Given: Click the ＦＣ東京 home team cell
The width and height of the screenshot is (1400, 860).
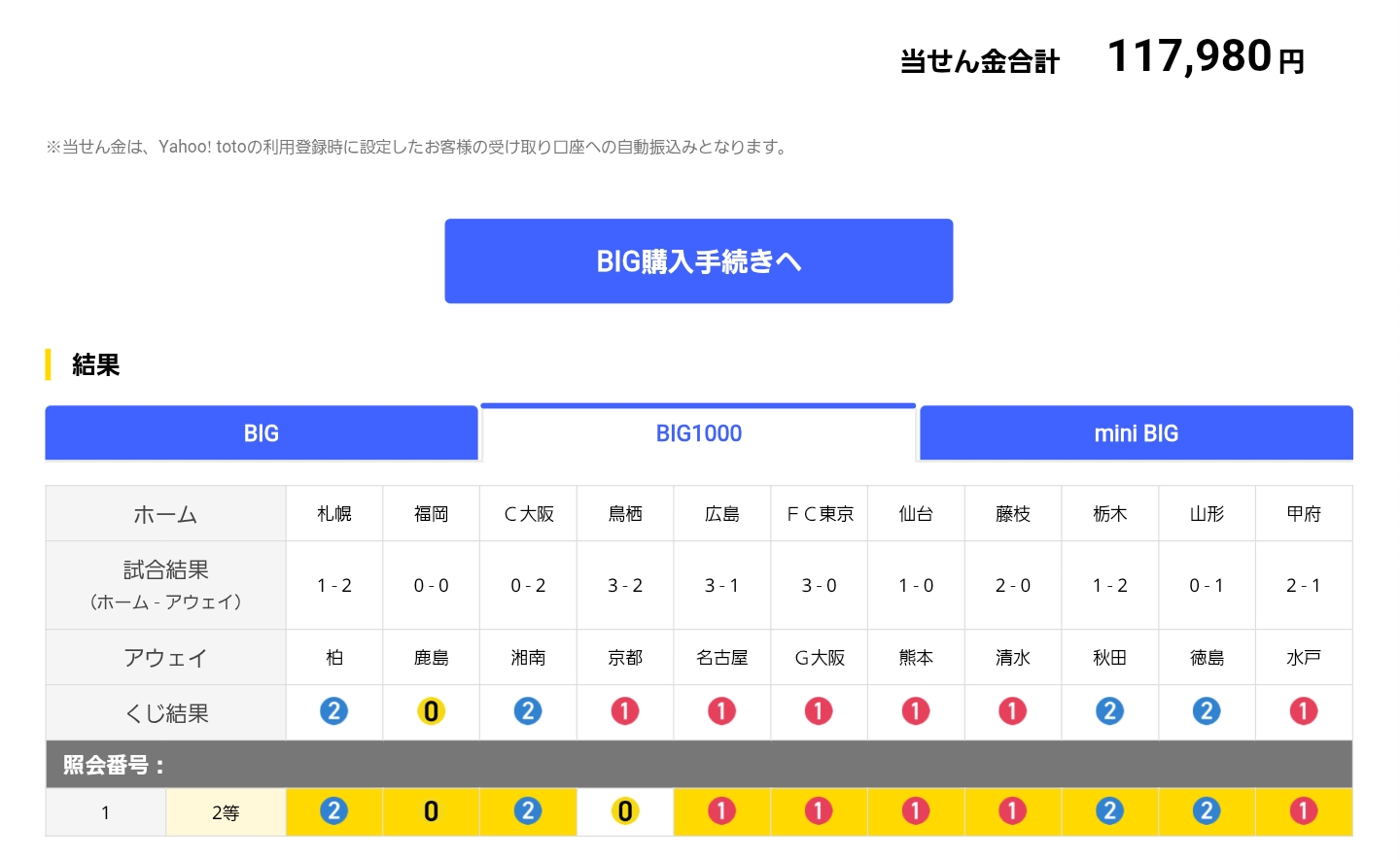Looking at the screenshot, I should [x=819, y=513].
